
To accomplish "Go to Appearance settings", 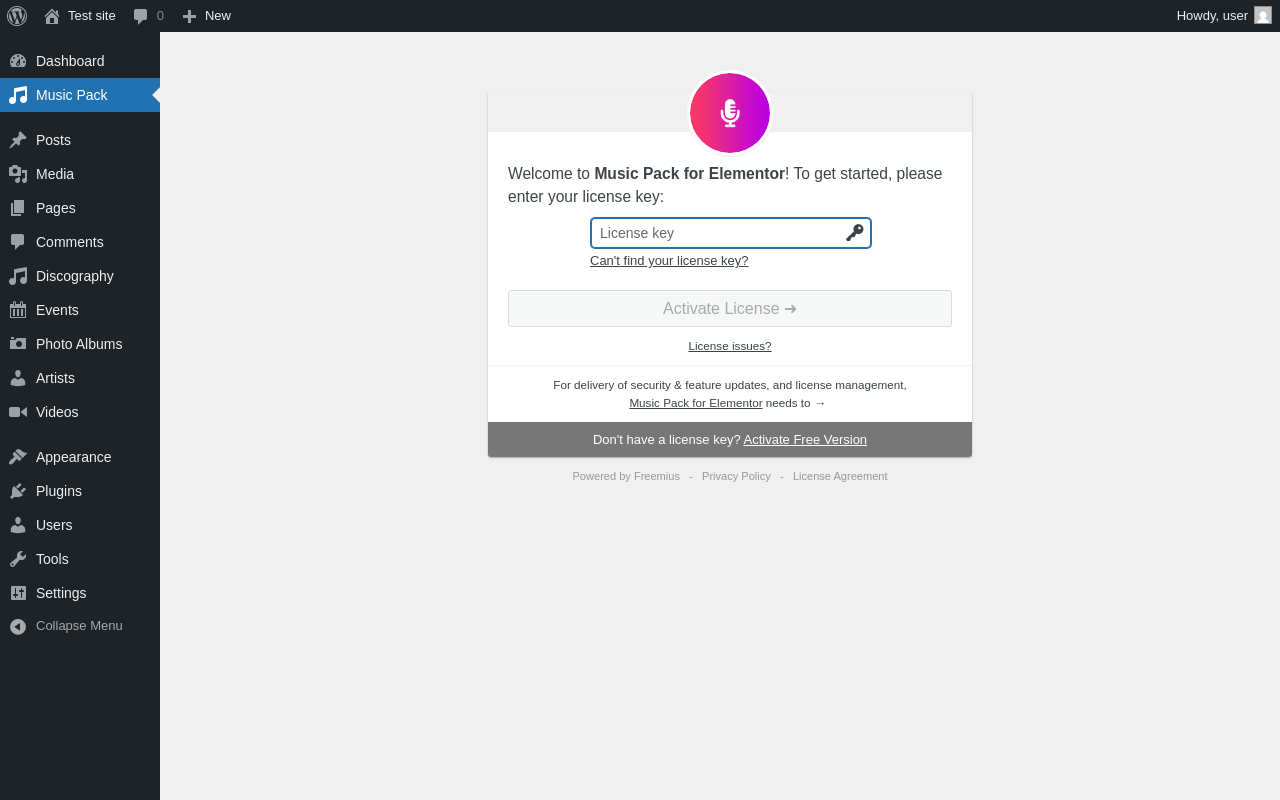I will [x=80, y=457].
